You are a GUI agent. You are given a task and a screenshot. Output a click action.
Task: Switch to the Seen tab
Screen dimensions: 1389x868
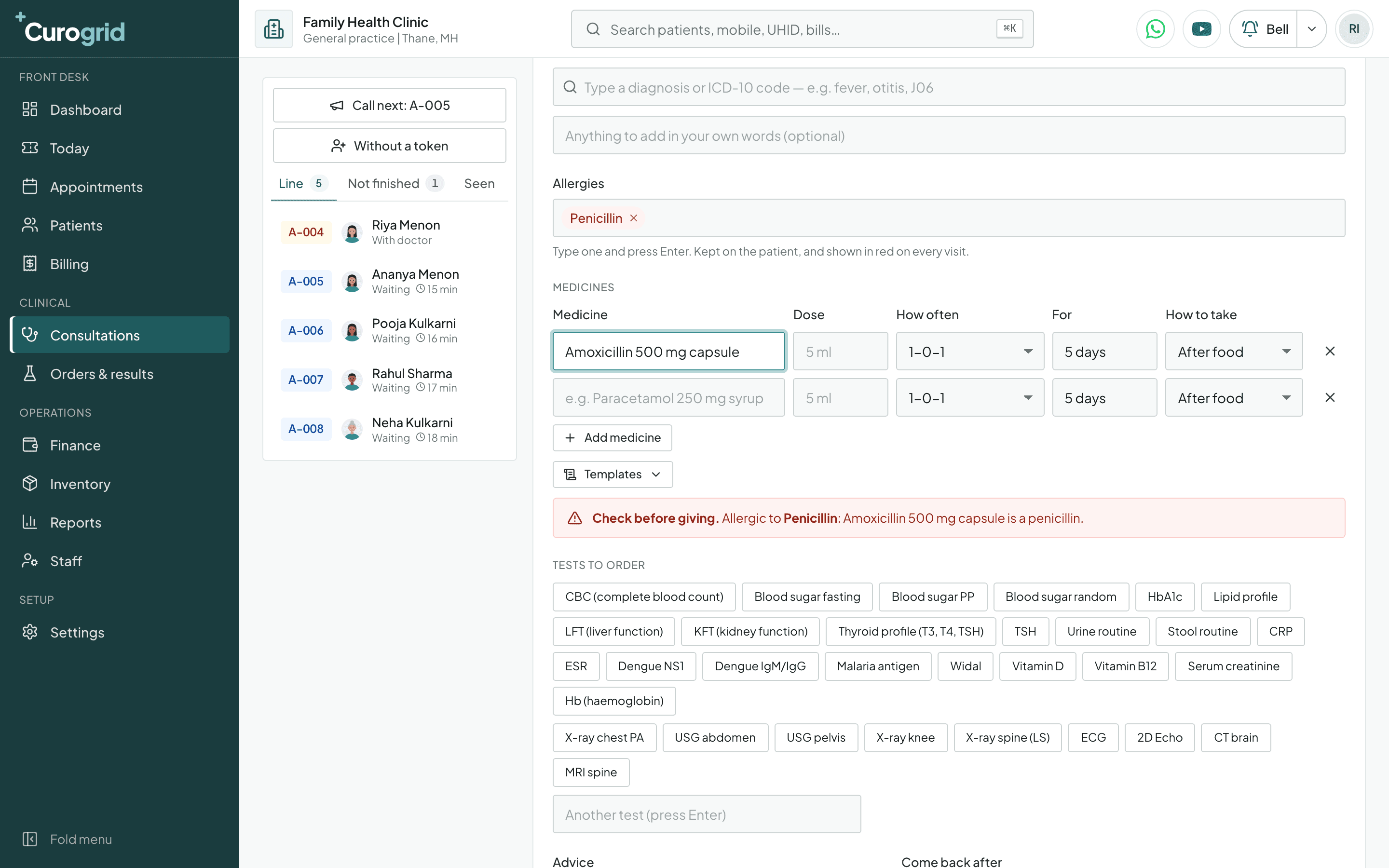point(479,184)
